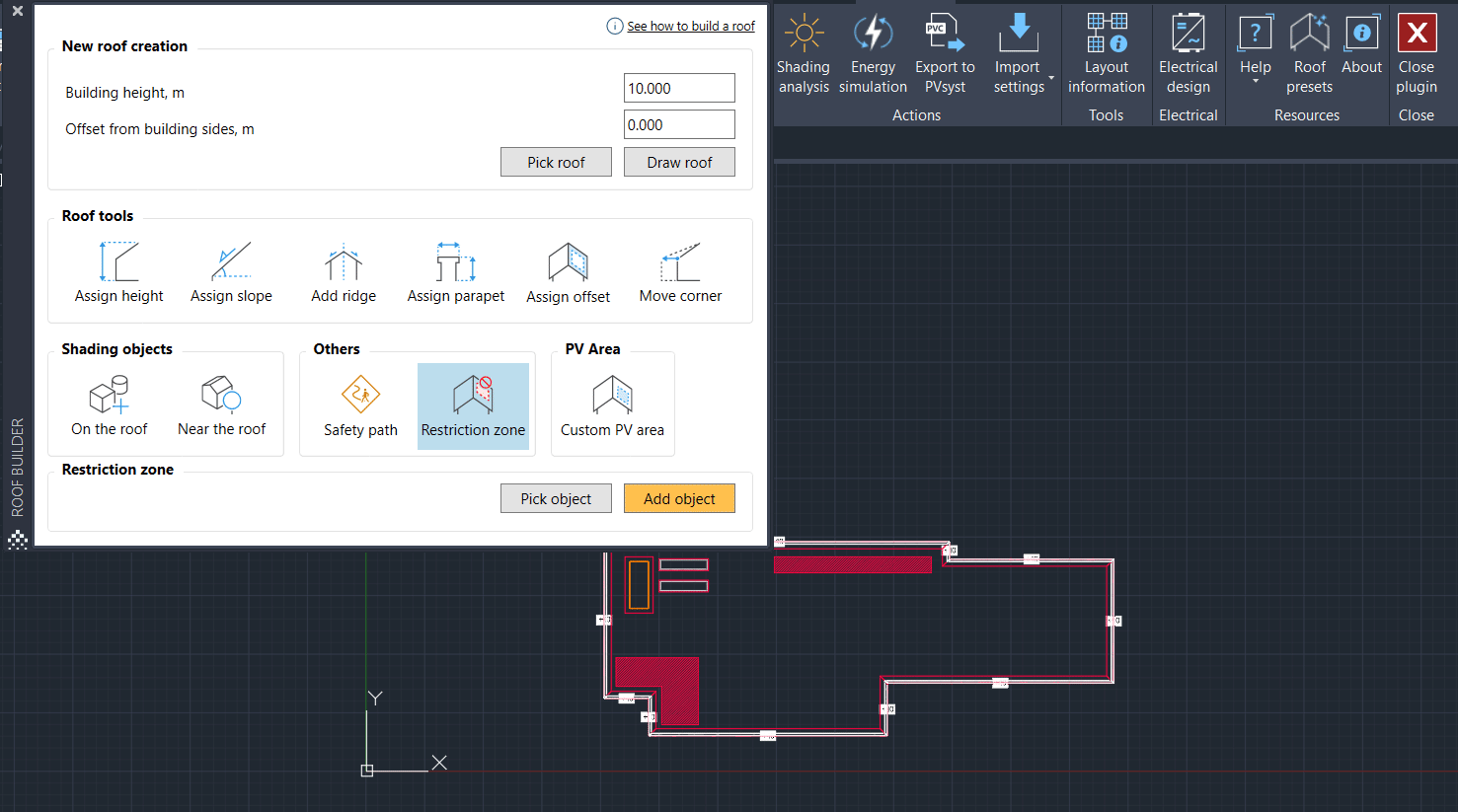Start the Energy simulation

[x=873, y=54]
